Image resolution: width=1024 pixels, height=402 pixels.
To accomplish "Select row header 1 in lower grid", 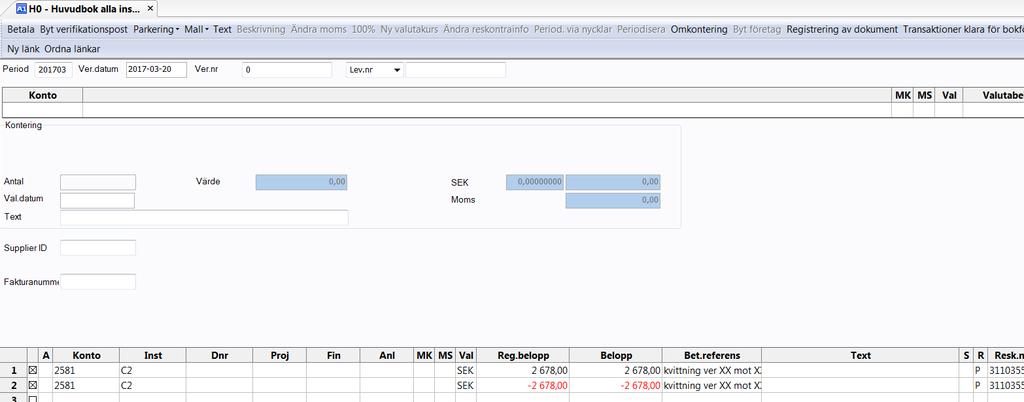I will click(x=14, y=370).
